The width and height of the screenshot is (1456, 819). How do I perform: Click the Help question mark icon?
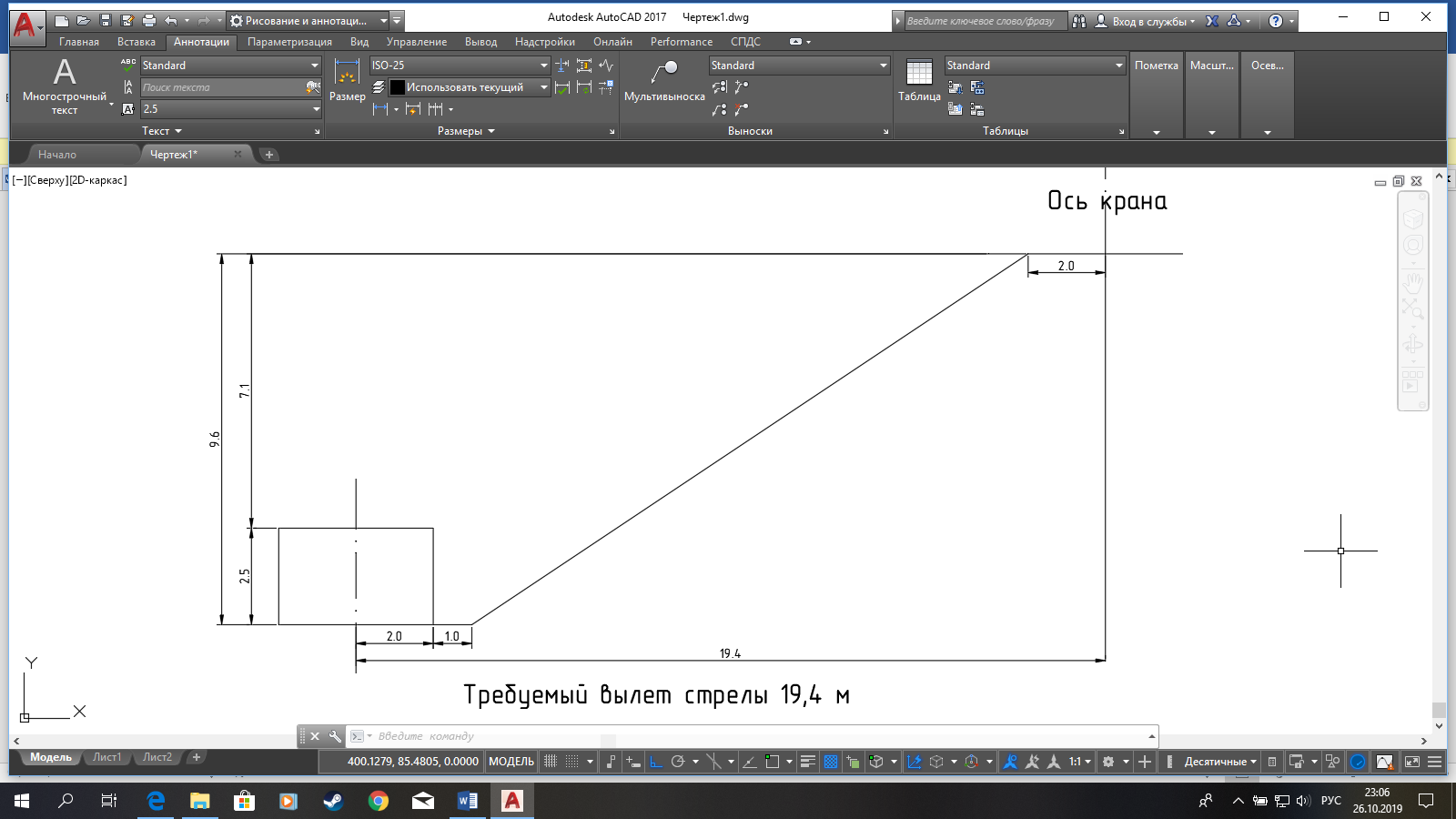[x=1276, y=20]
